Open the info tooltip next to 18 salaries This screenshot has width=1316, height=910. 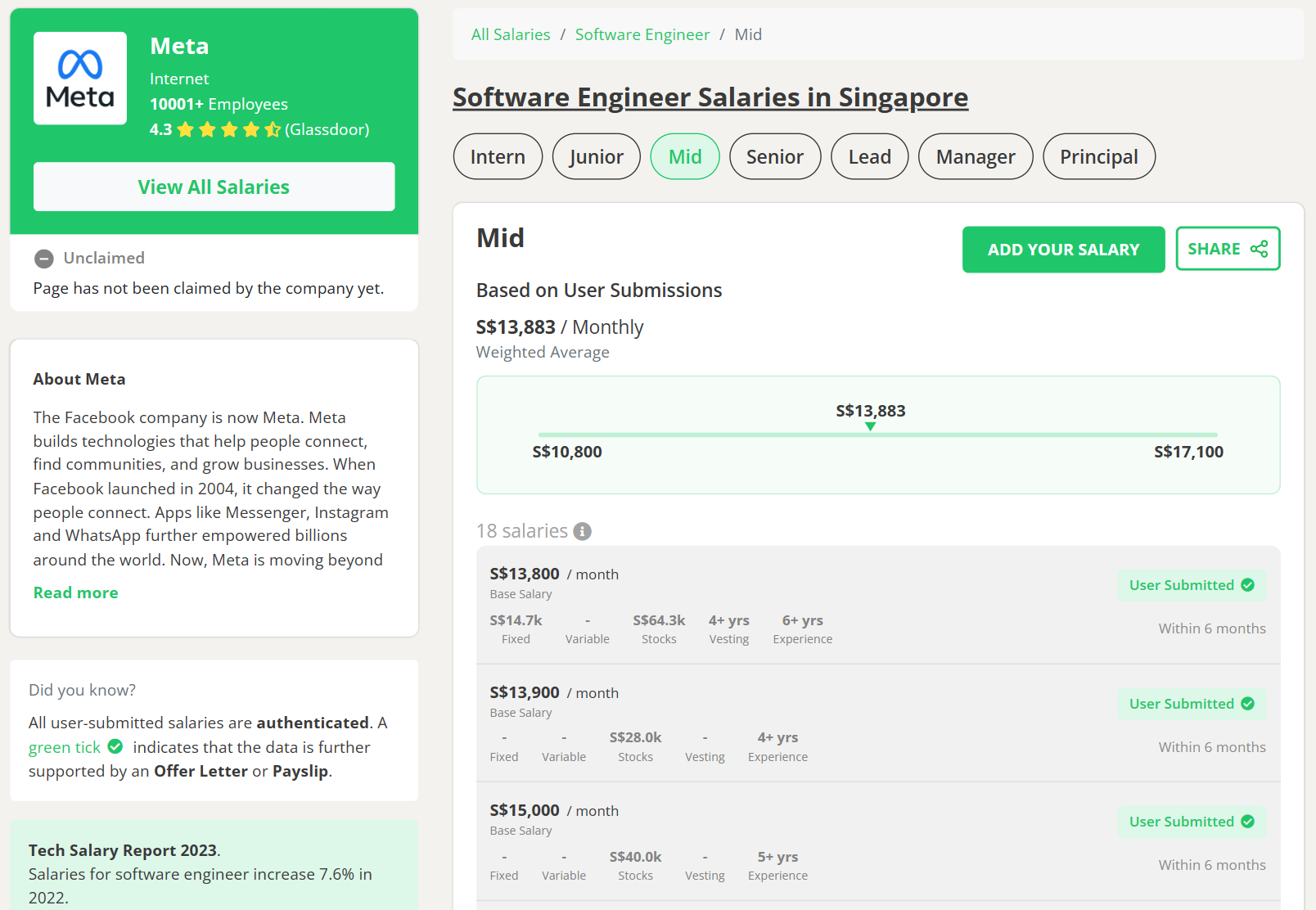coord(581,531)
